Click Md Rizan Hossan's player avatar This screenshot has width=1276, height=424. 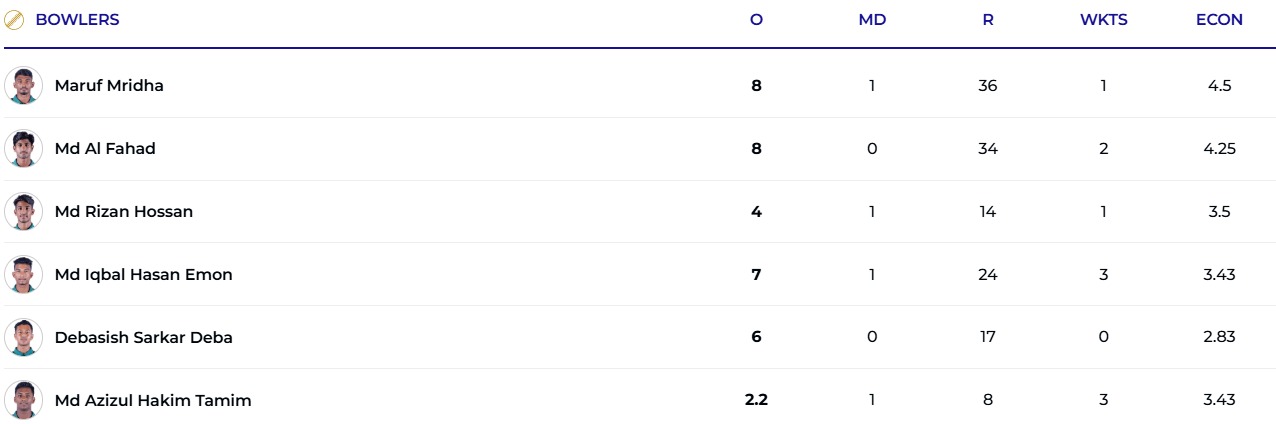23,212
